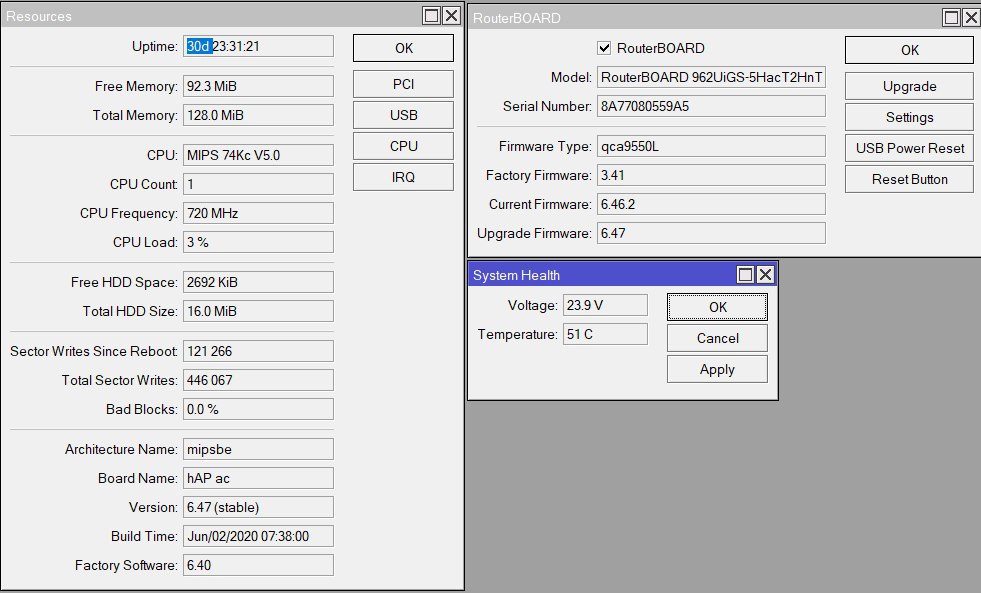981x593 pixels.
Task: Click the Board Name field hAP ac
Action: coord(258,478)
